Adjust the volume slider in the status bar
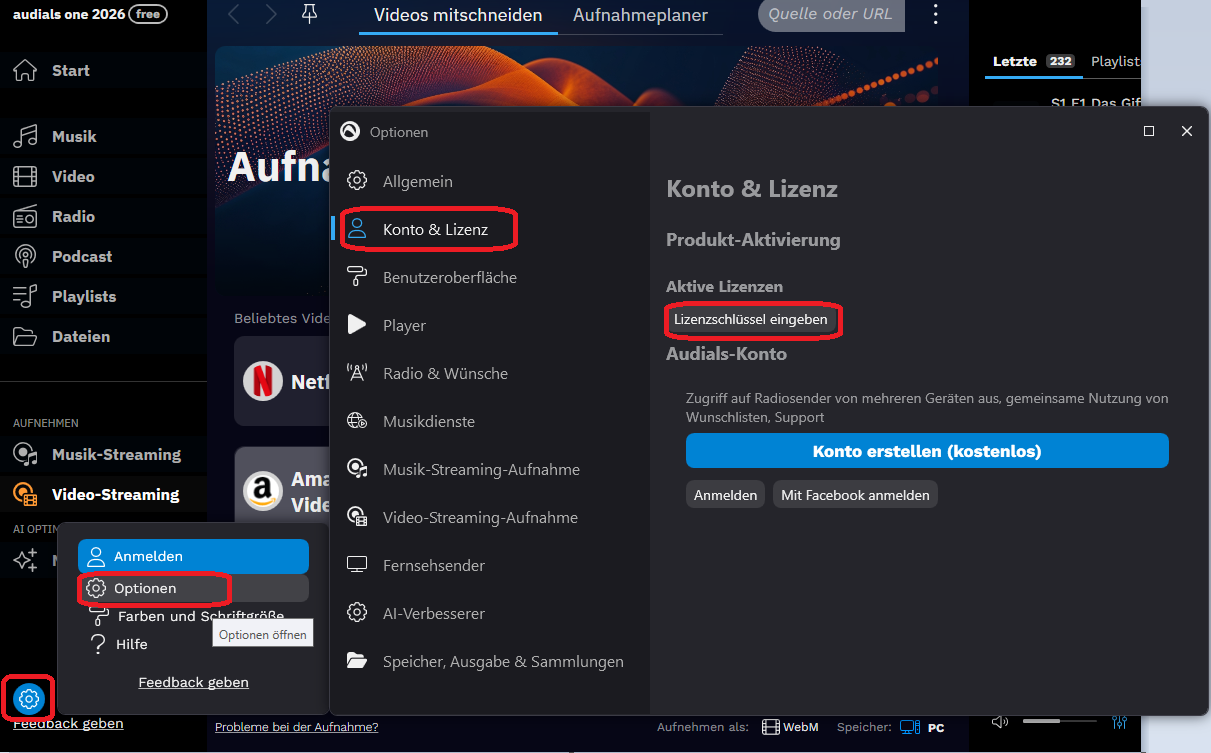 [x=1058, y=721]
